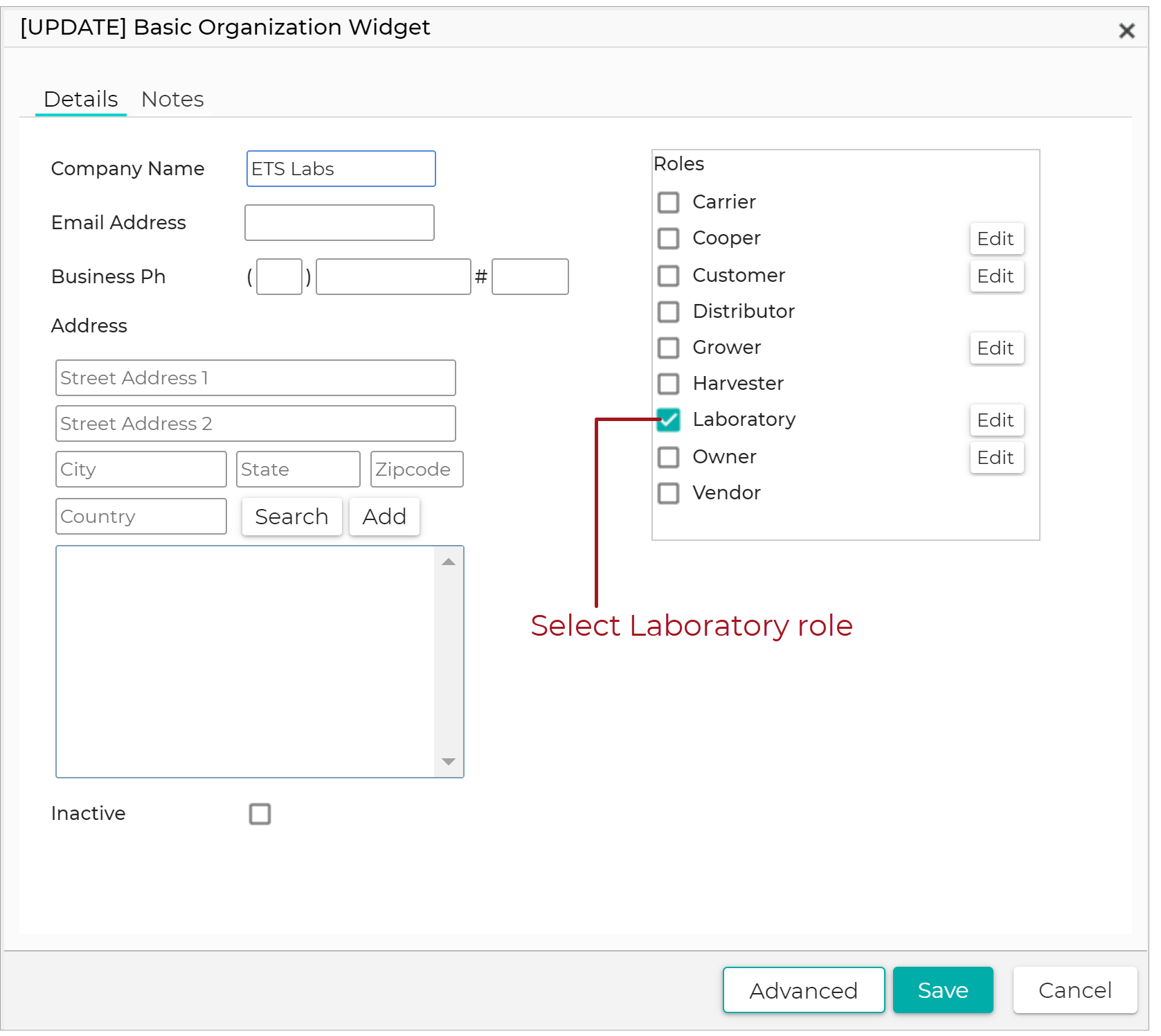Edit the Grower role

[996, 348]
